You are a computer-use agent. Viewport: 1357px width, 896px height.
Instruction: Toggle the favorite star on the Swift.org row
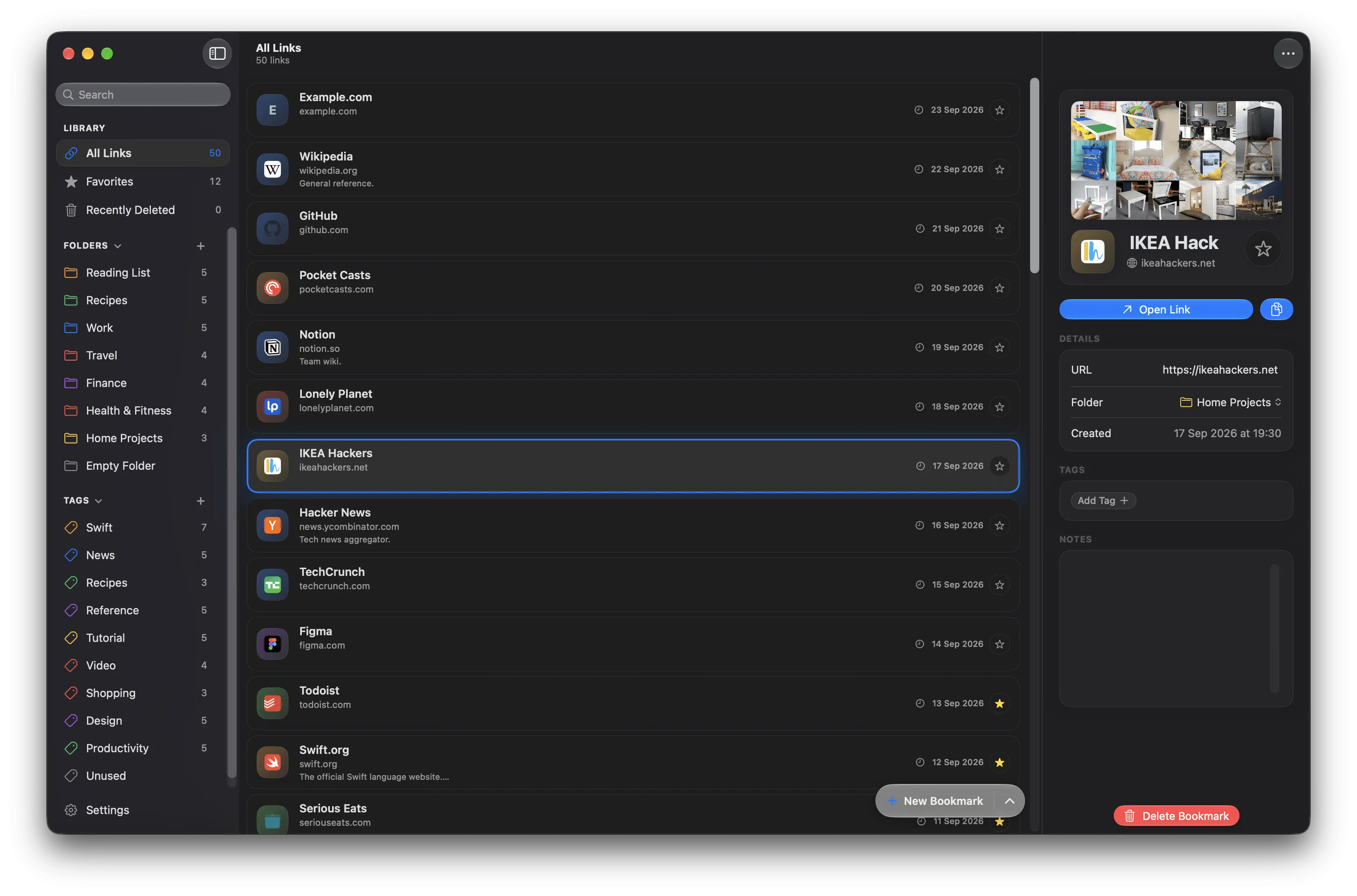(x=999, y=762)
